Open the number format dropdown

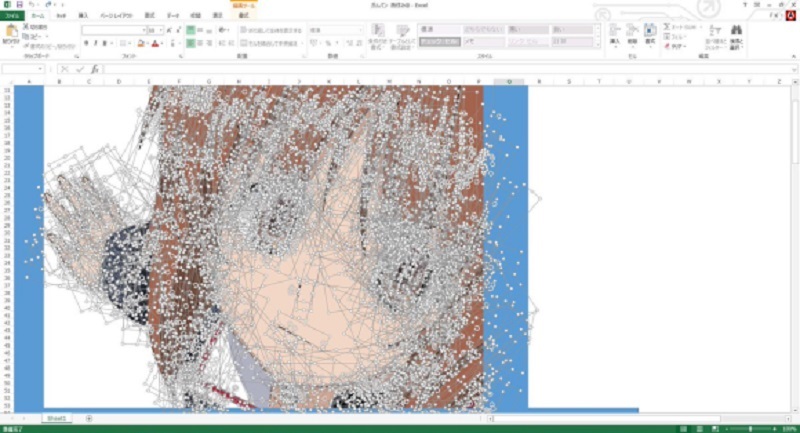coord(361,31)
